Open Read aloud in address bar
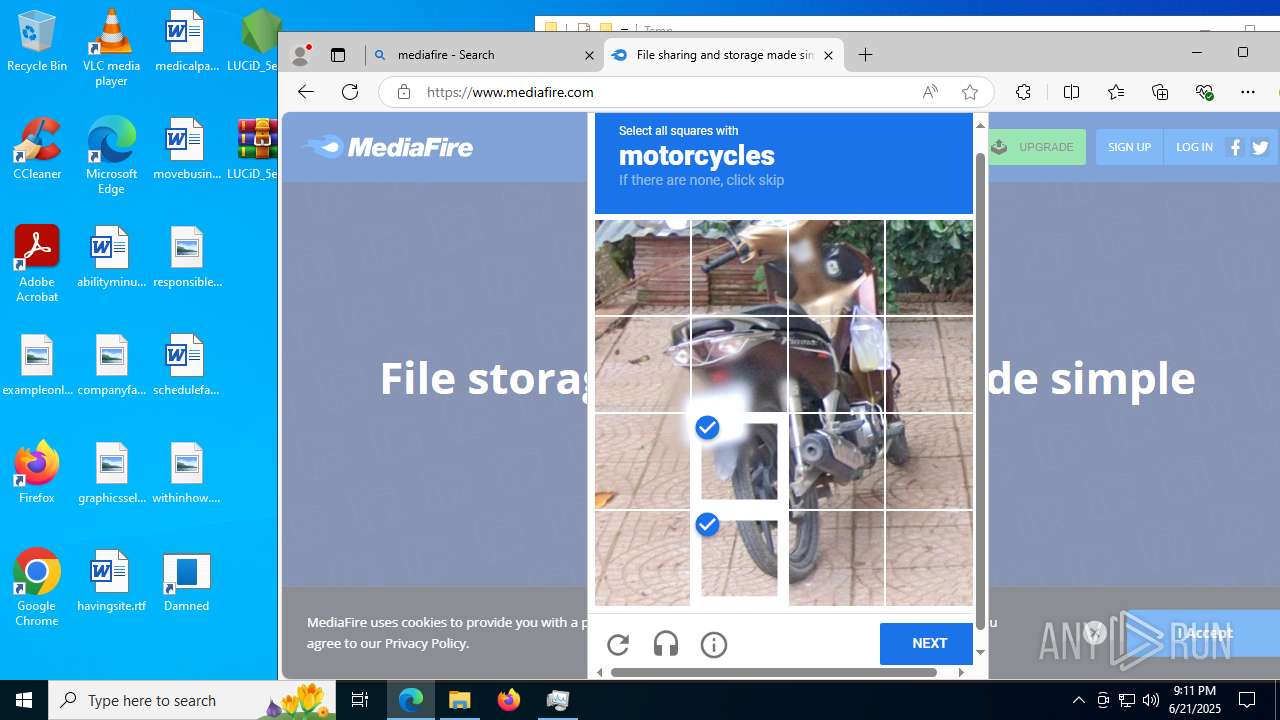 [x=930, y=92]
